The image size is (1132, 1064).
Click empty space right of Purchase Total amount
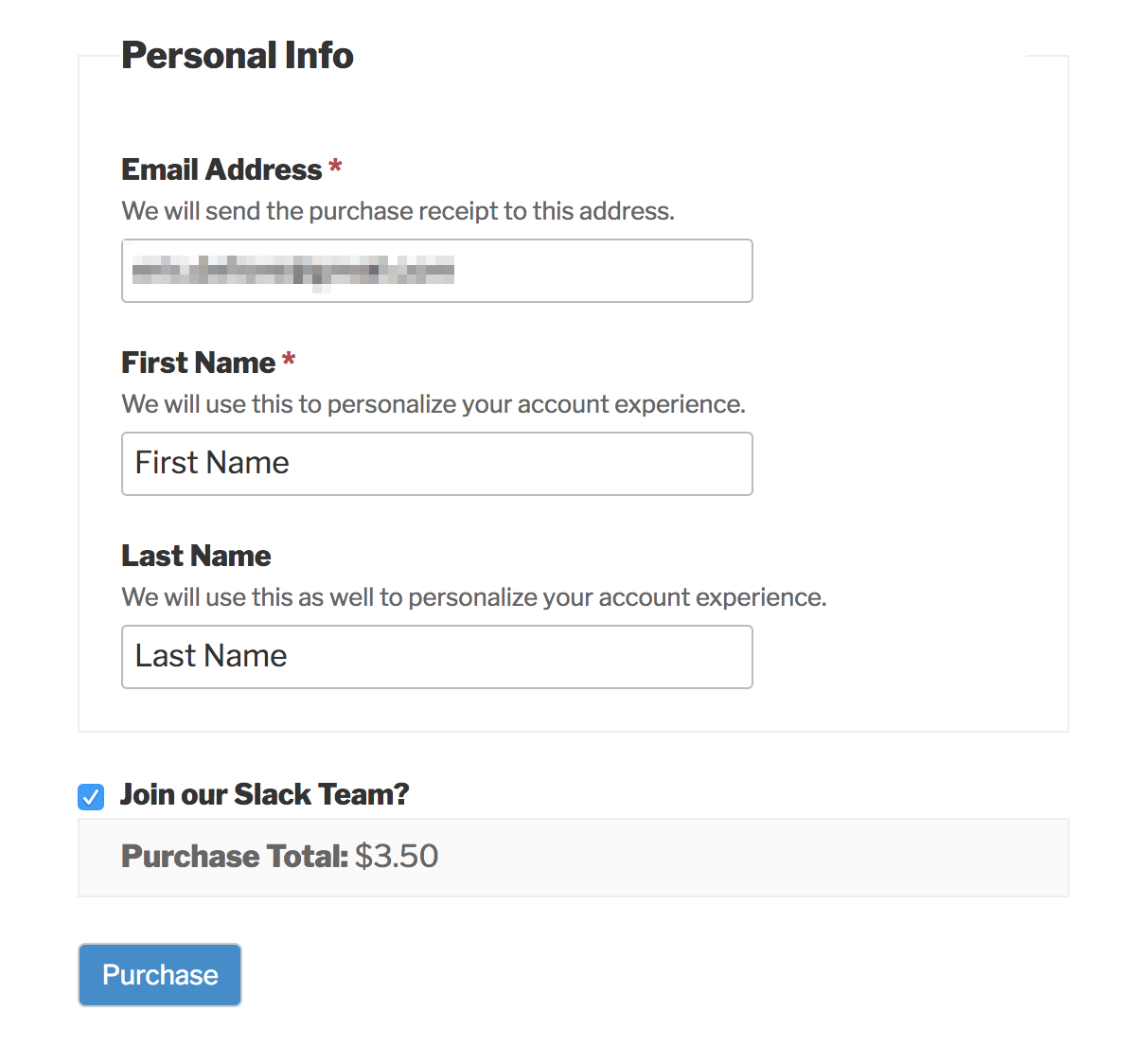coord(757,857)
